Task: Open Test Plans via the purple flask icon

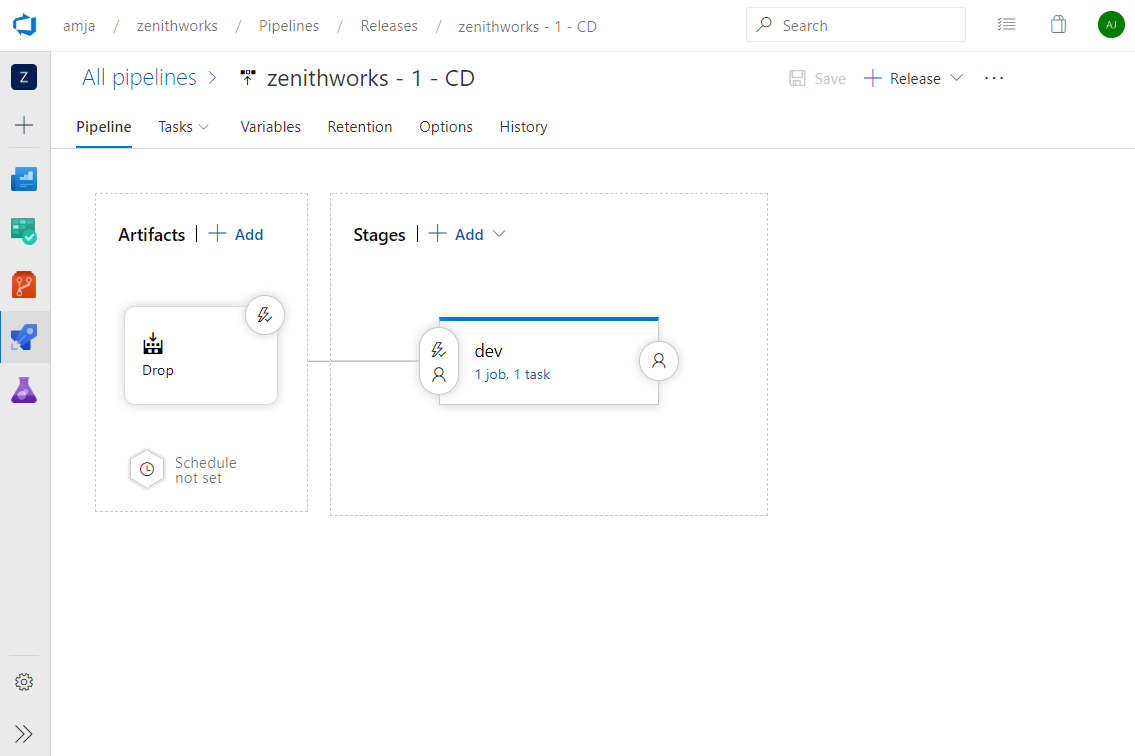Action: 24,390
